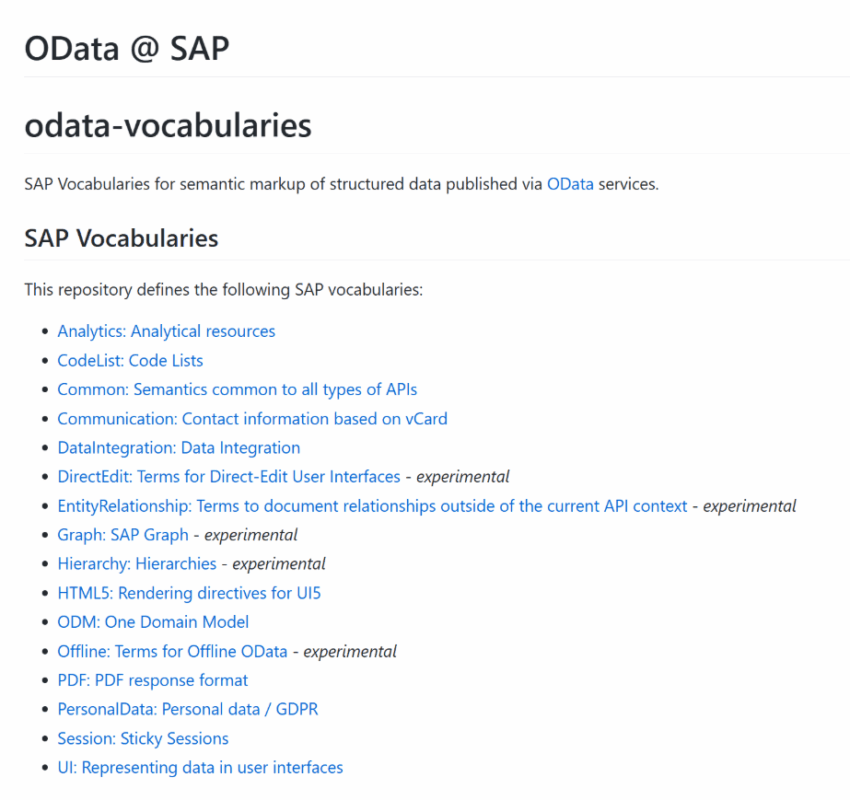Open Common: Semantics common to all APIs
This screenshot has height=800, width=850.
click(237, 390)
